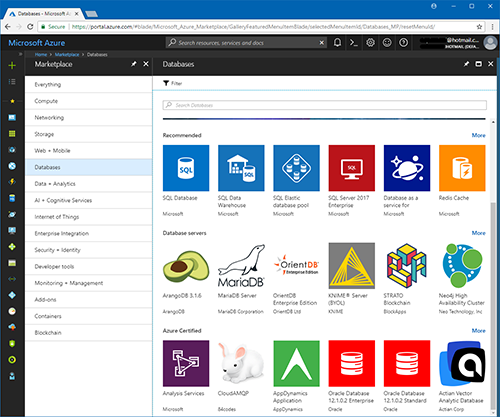Select Storage category
Viewport: 500px width, 417px height.
[89, 134]
